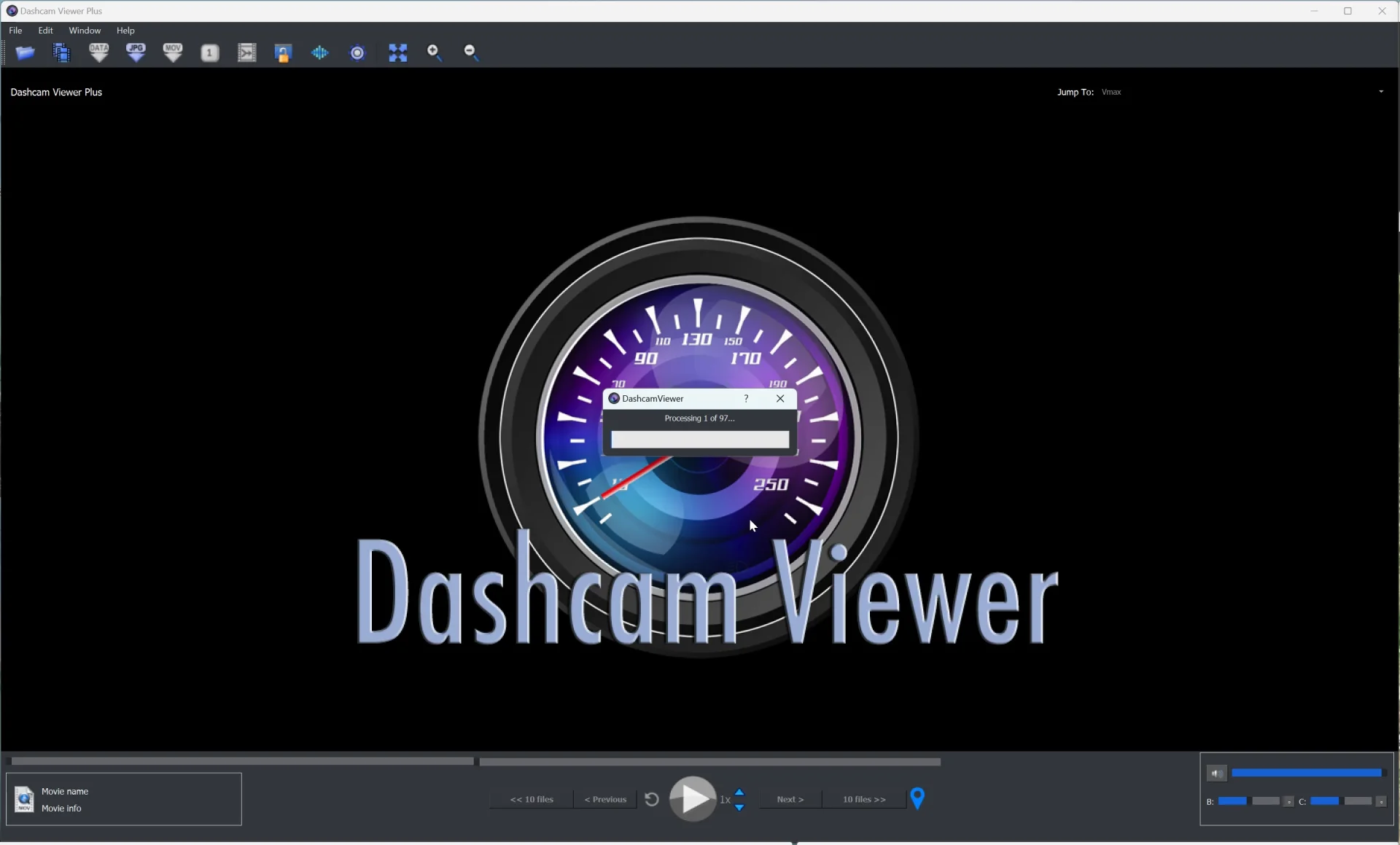Adjust the C contrast slider
1400x845 pixels.
(1340, 801)
